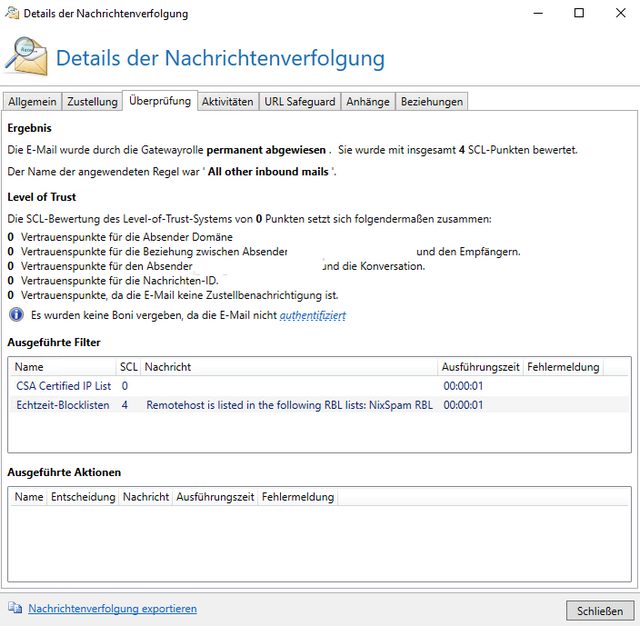Image resolution: width=640 pixels, height=626 pixels.
Task: Click the Ausgeführte Filter heading
Action: [x=54, y=342]
